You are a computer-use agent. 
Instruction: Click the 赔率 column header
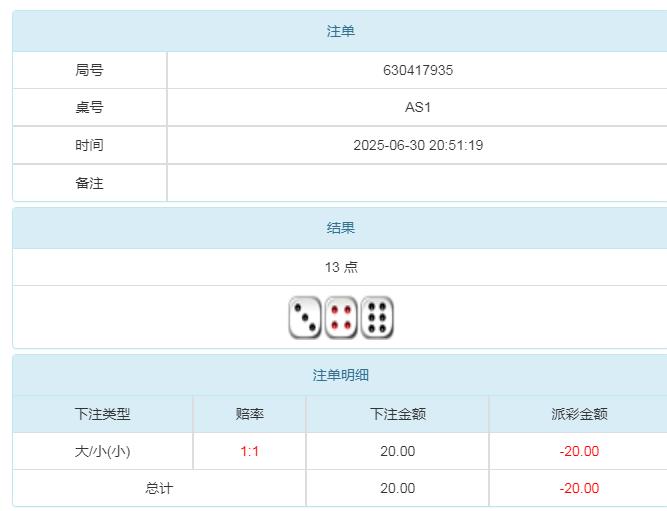(x=249, y=413)
